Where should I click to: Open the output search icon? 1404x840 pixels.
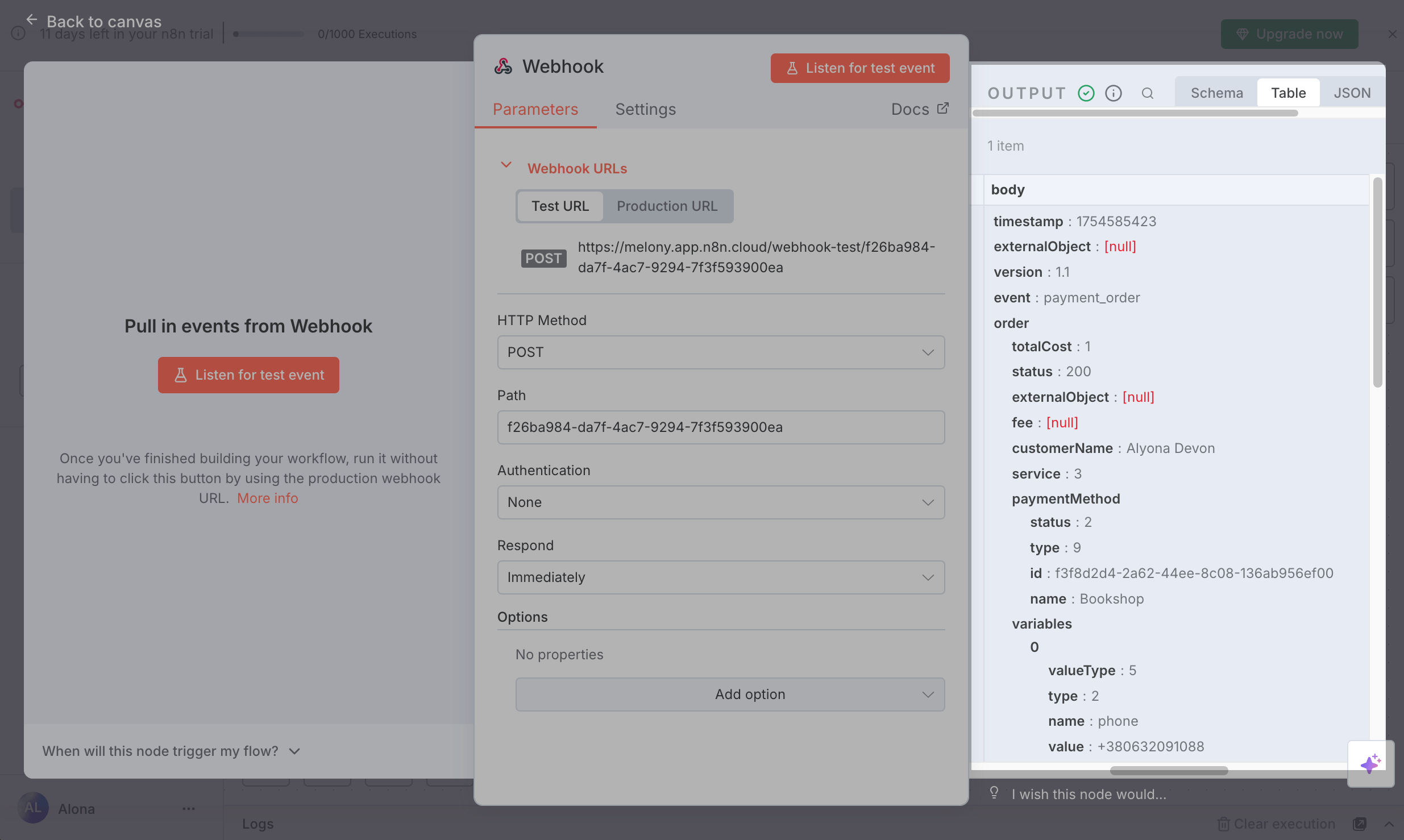click(1147, 93)
